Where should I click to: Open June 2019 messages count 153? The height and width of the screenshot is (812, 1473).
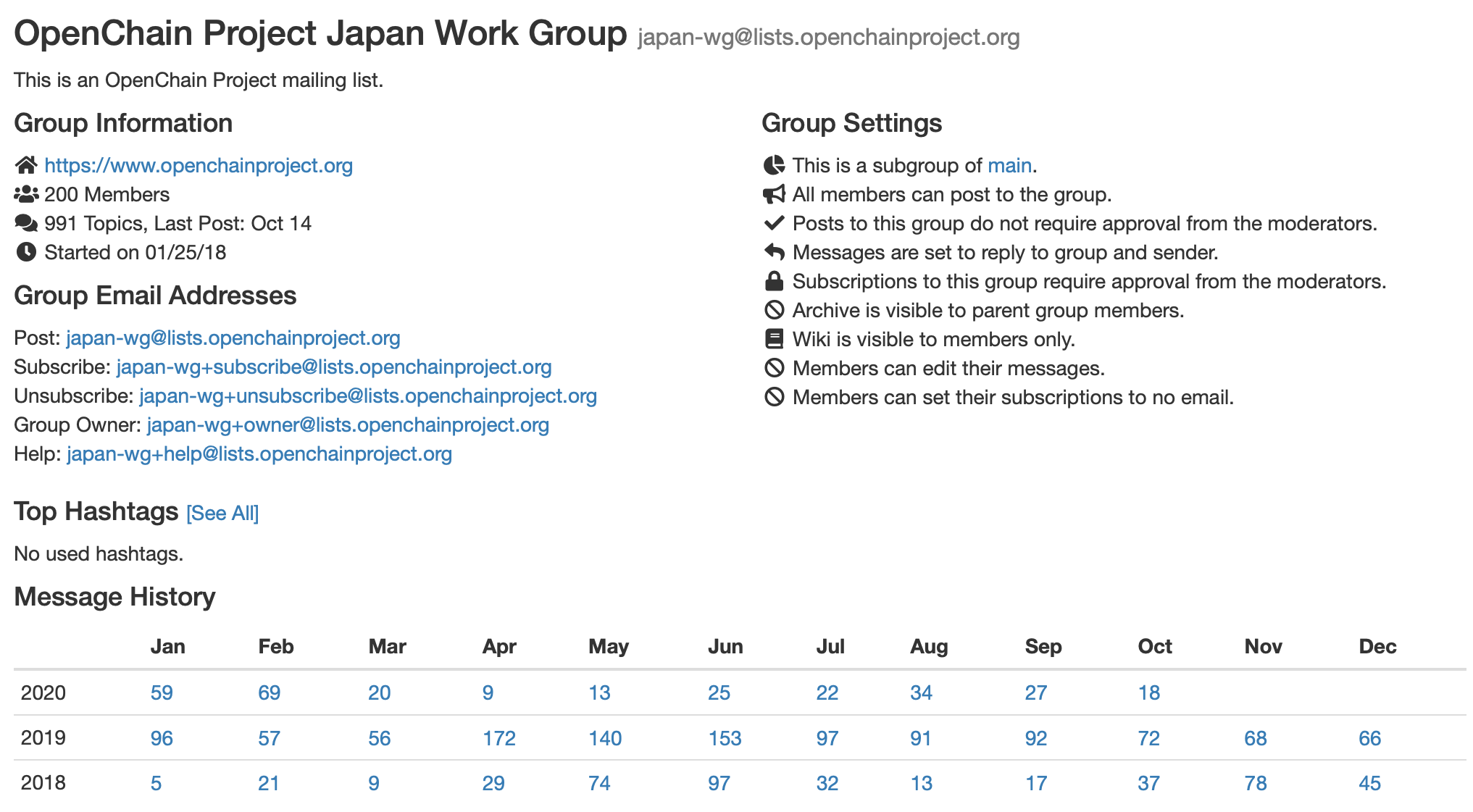pyautogui.click(x=725, y=739)
